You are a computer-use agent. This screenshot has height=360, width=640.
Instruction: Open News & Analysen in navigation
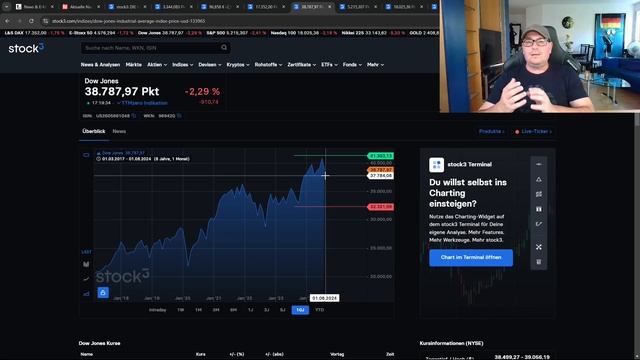point(100,64)
